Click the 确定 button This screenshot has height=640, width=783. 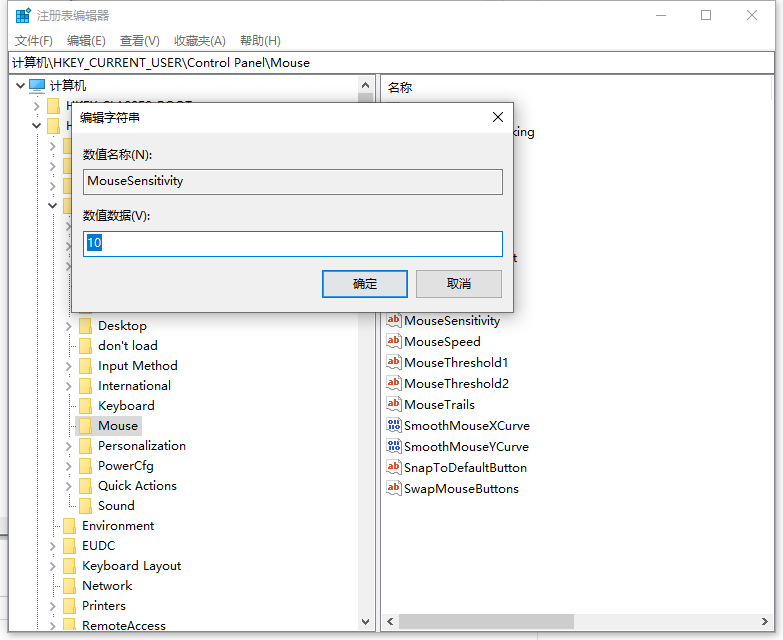coord(365,284)
